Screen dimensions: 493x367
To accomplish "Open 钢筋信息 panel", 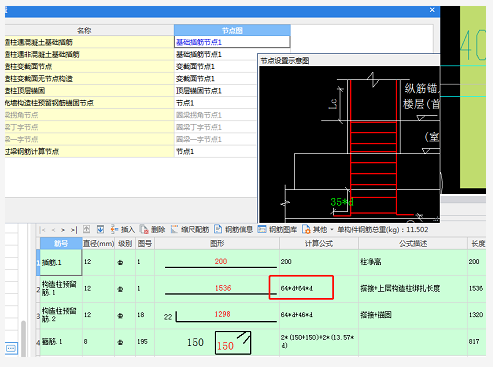I will point(233,229).
